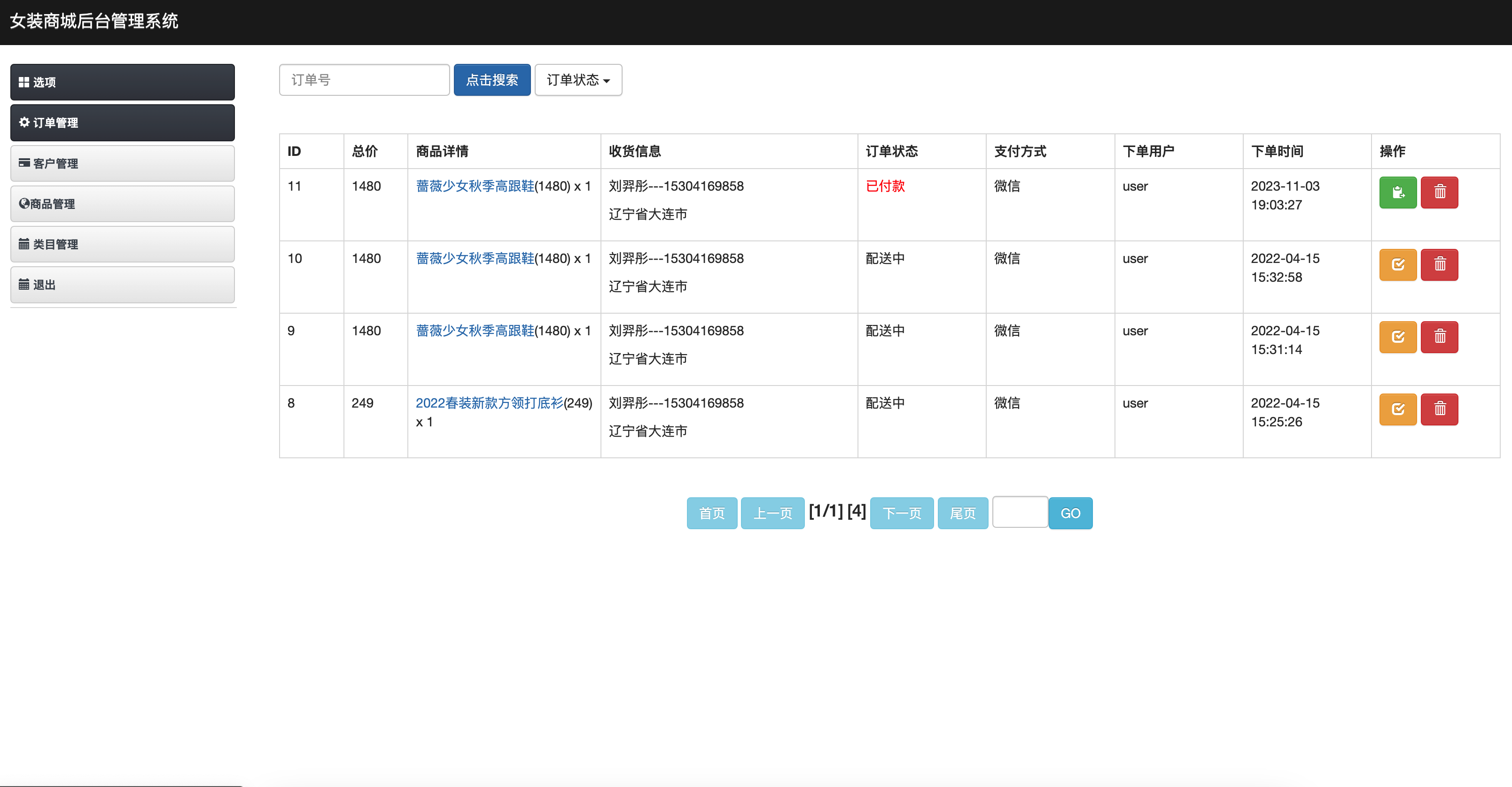Click the gear icon on 订单管理
Screen dimensions: 1512x787
point(24,123)
